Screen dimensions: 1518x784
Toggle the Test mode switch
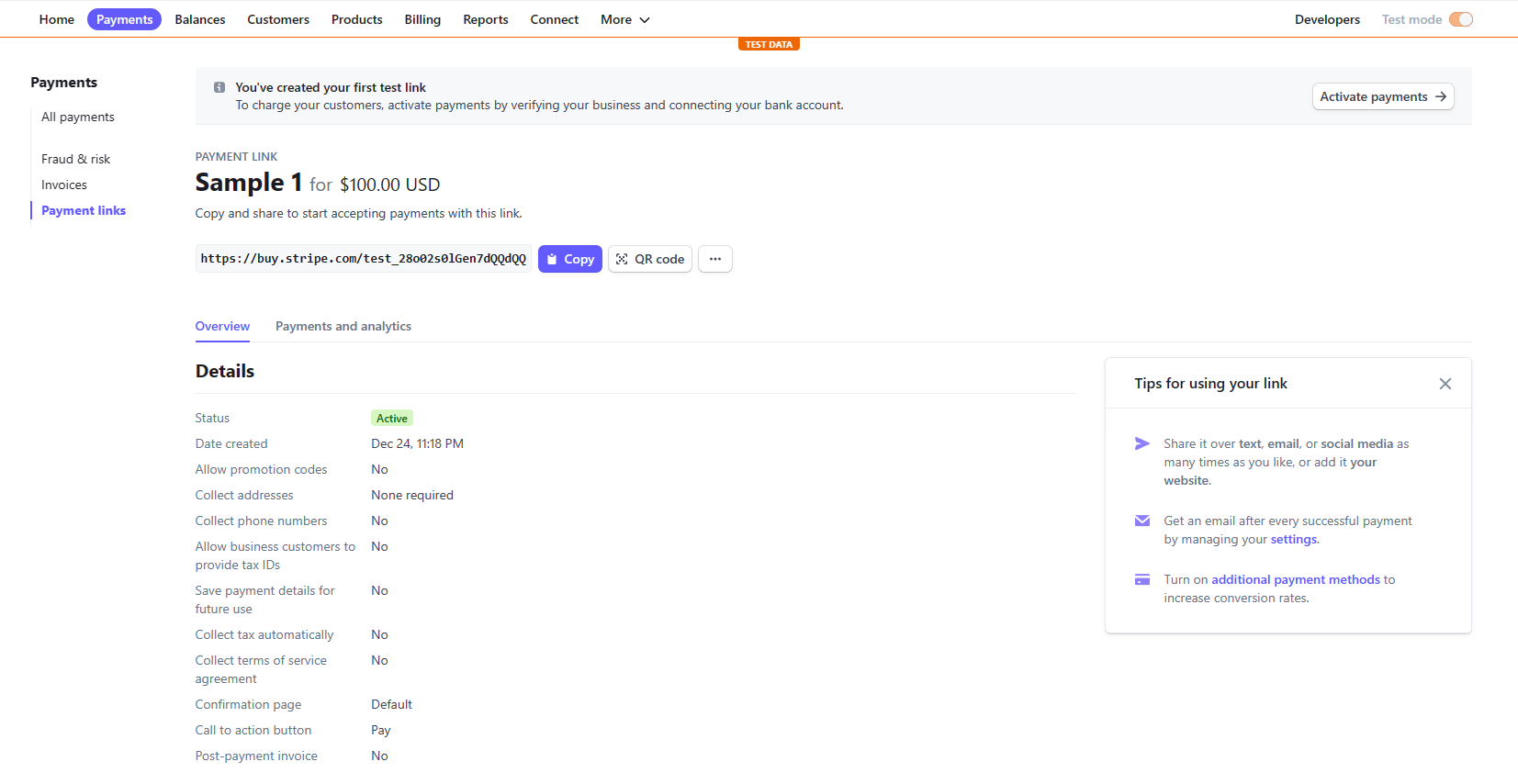click(x=1461, y=19)
